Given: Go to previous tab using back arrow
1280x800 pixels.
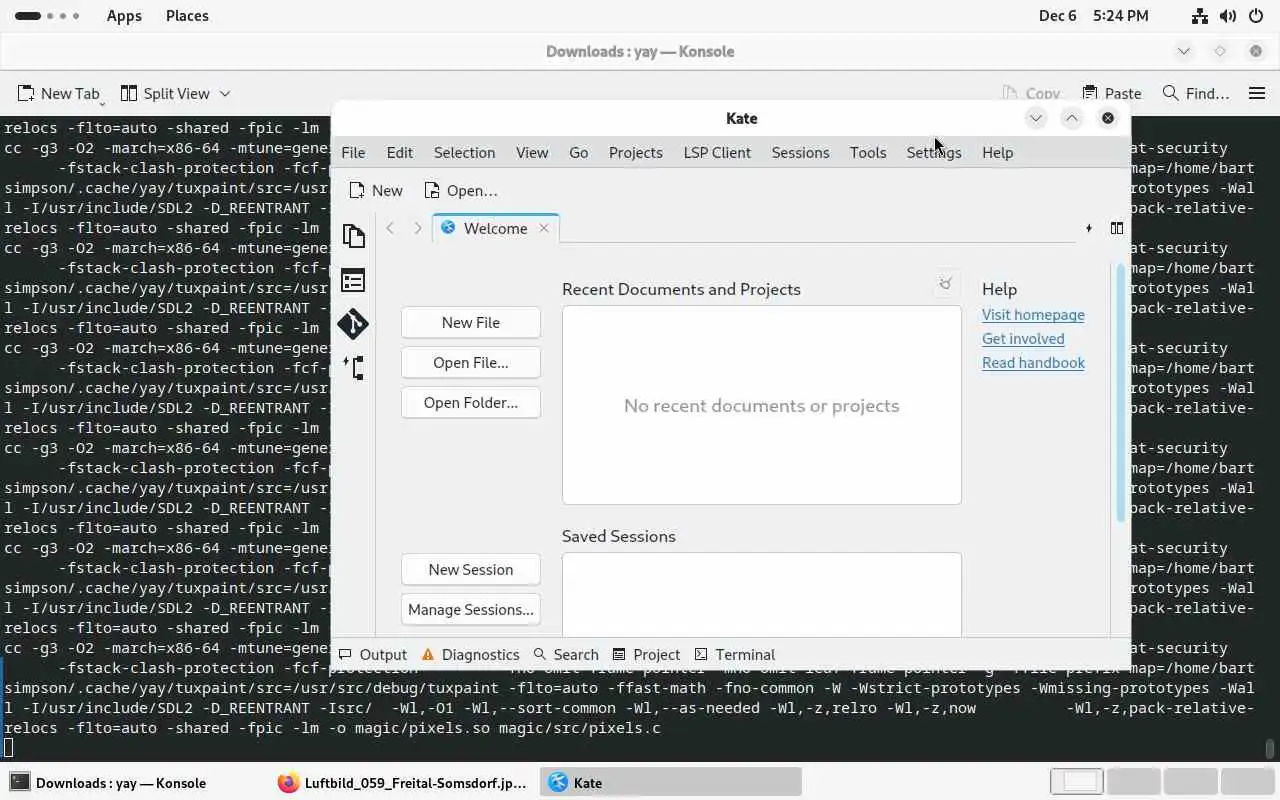Looking at the screenshot, I should click(x=390, y=228).
